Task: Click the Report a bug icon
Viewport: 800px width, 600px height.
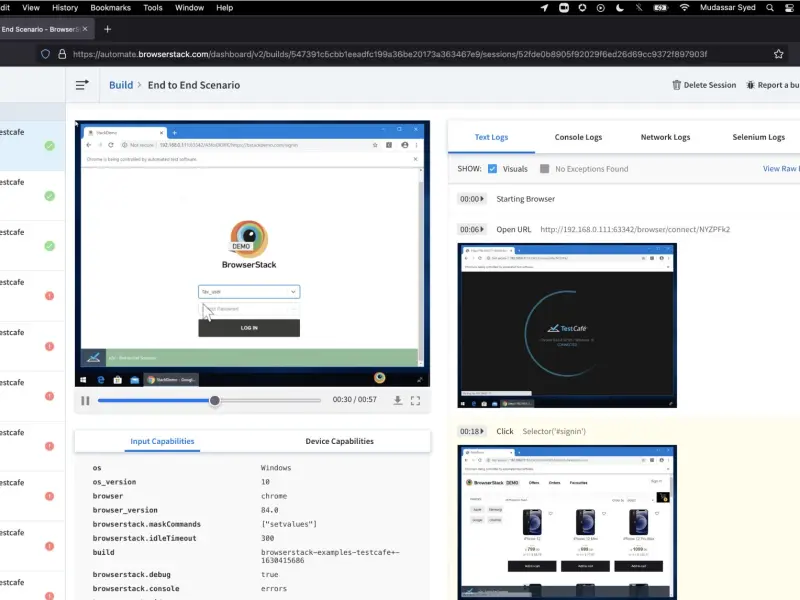Action: click(750, 85)
